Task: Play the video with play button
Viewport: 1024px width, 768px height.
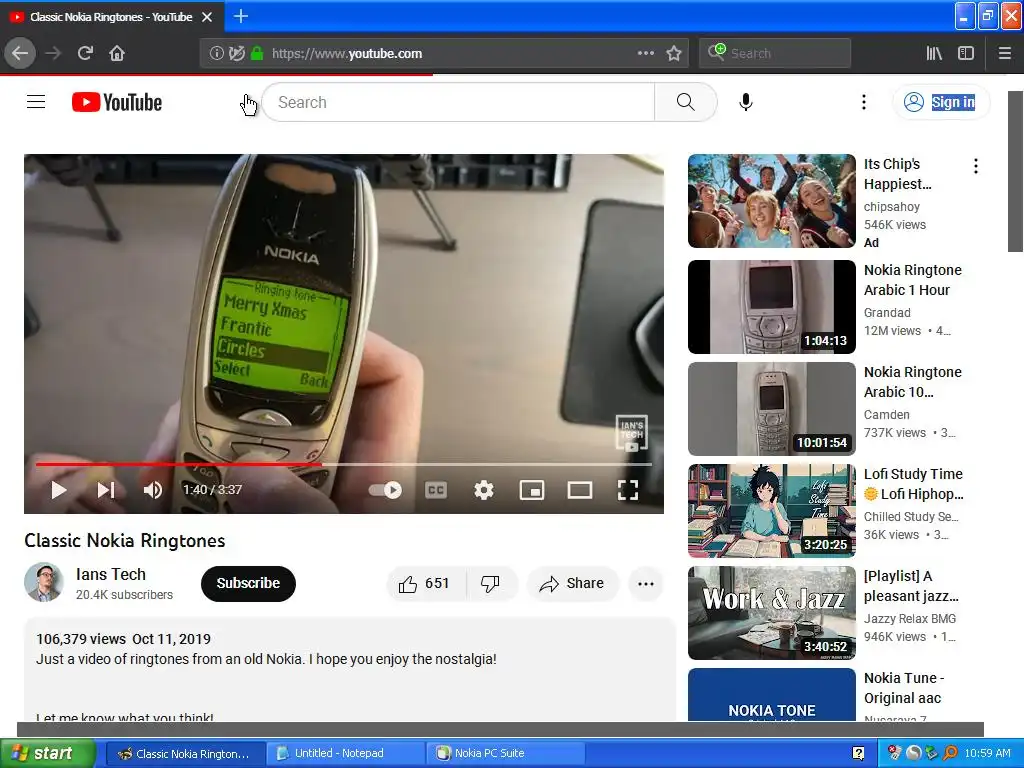Action: click(x=59, y=490)
